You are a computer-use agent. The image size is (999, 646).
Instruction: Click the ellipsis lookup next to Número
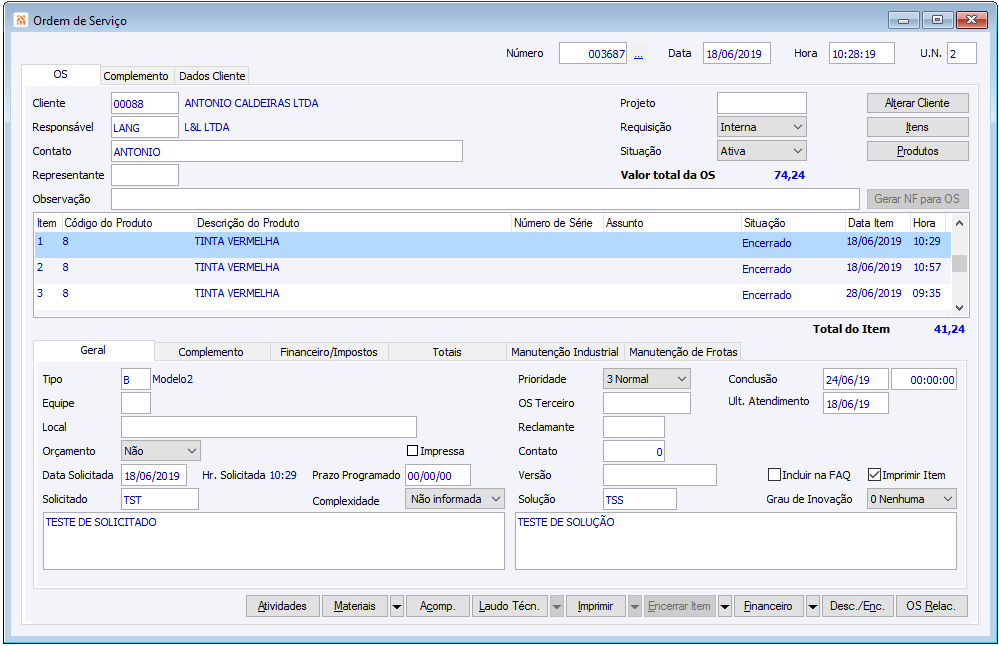639,54
